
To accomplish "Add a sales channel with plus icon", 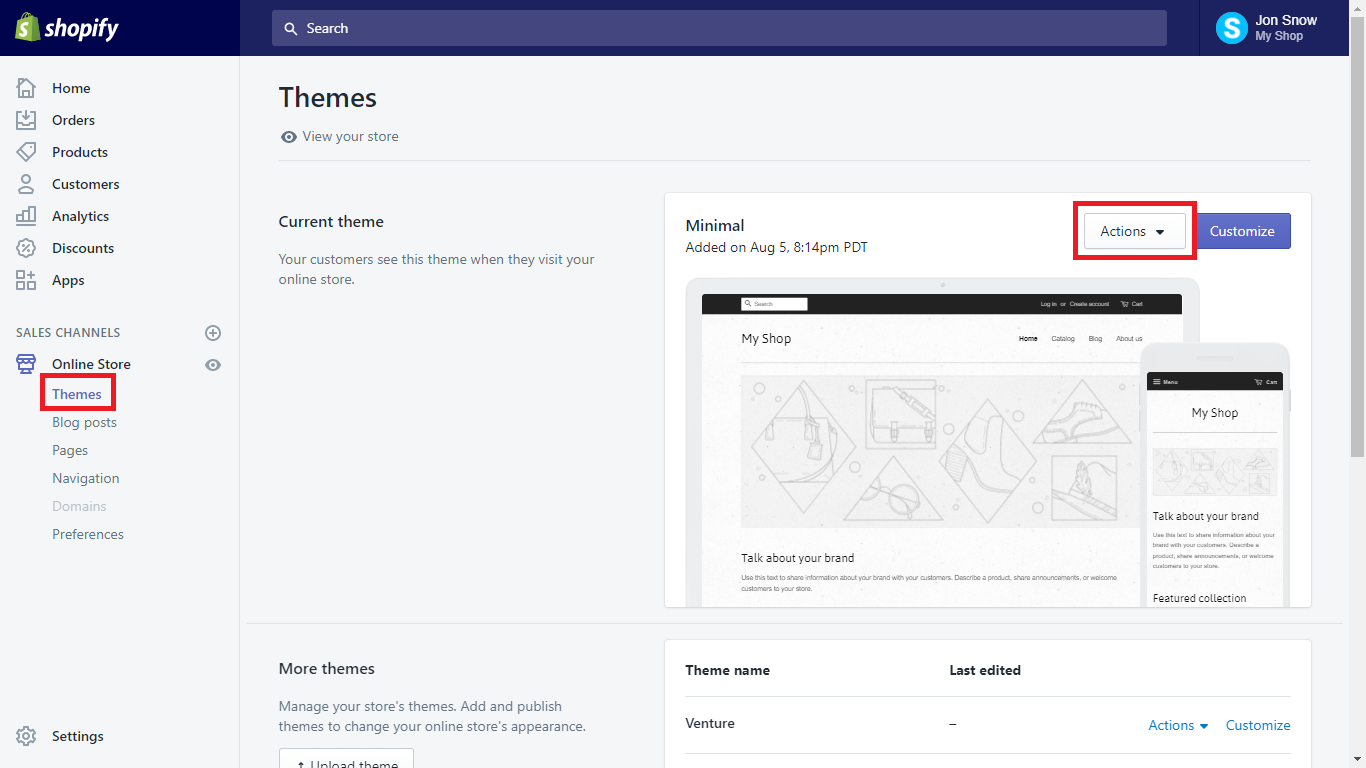I will click(x=213, y=333).
